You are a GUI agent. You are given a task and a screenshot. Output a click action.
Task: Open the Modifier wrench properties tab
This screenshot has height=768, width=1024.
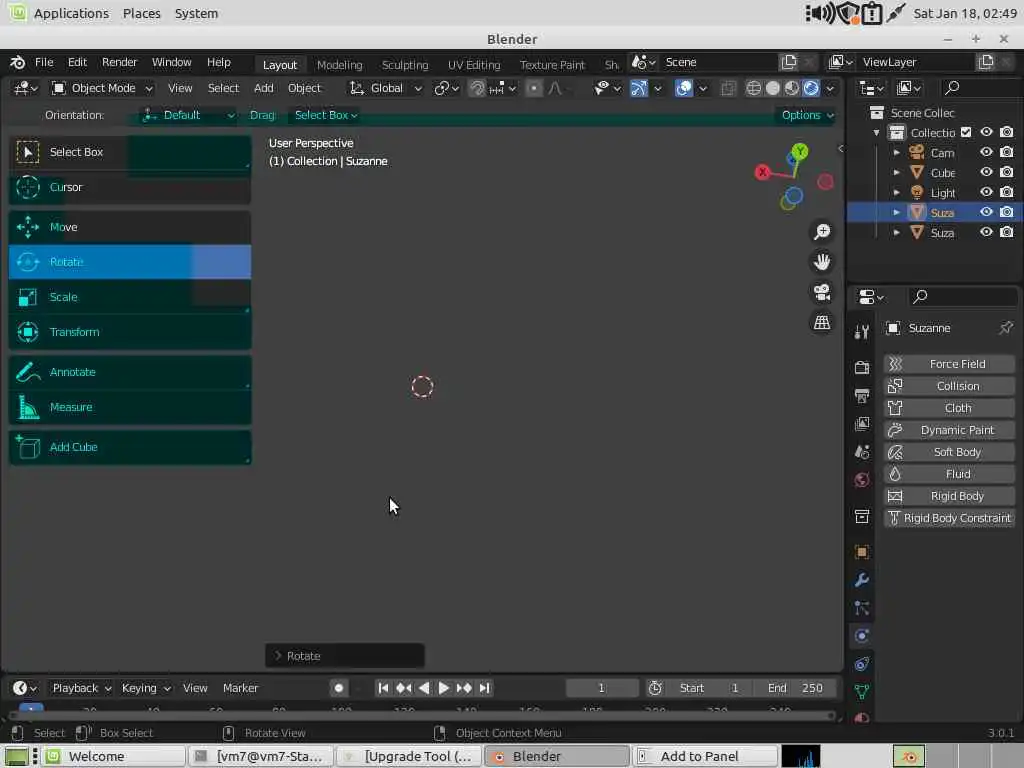pyautogui.click(x=862, y=580)
